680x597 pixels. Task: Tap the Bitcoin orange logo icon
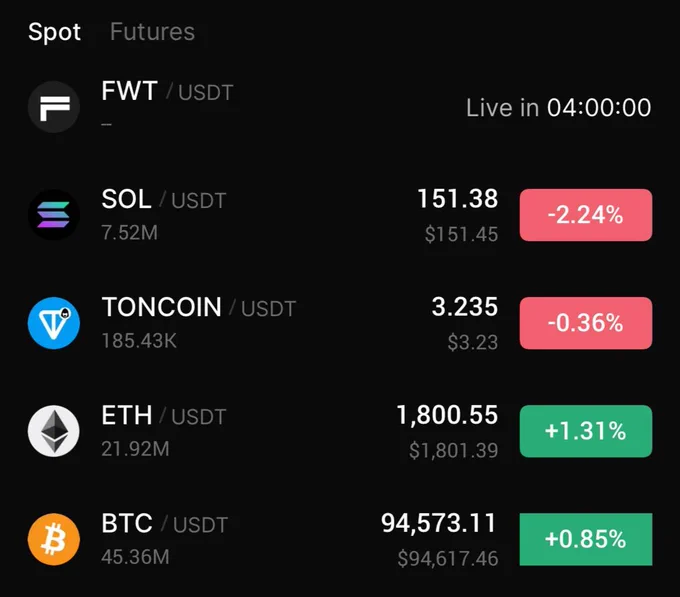(54, 539)
